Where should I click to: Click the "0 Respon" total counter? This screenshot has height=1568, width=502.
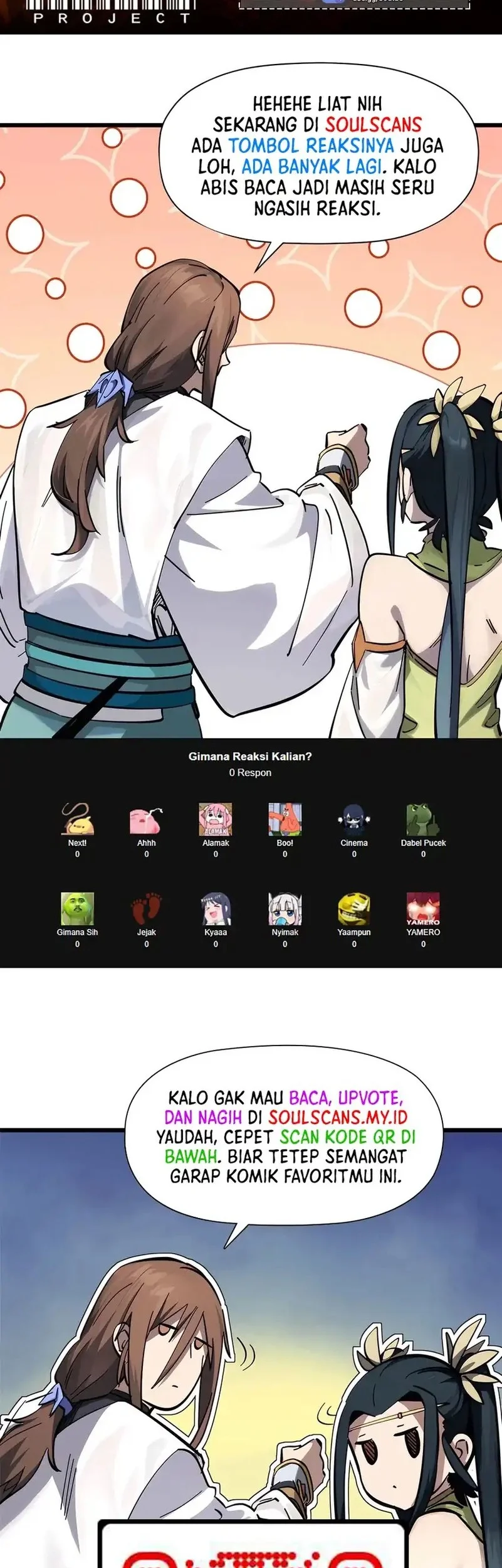[250, 773]
